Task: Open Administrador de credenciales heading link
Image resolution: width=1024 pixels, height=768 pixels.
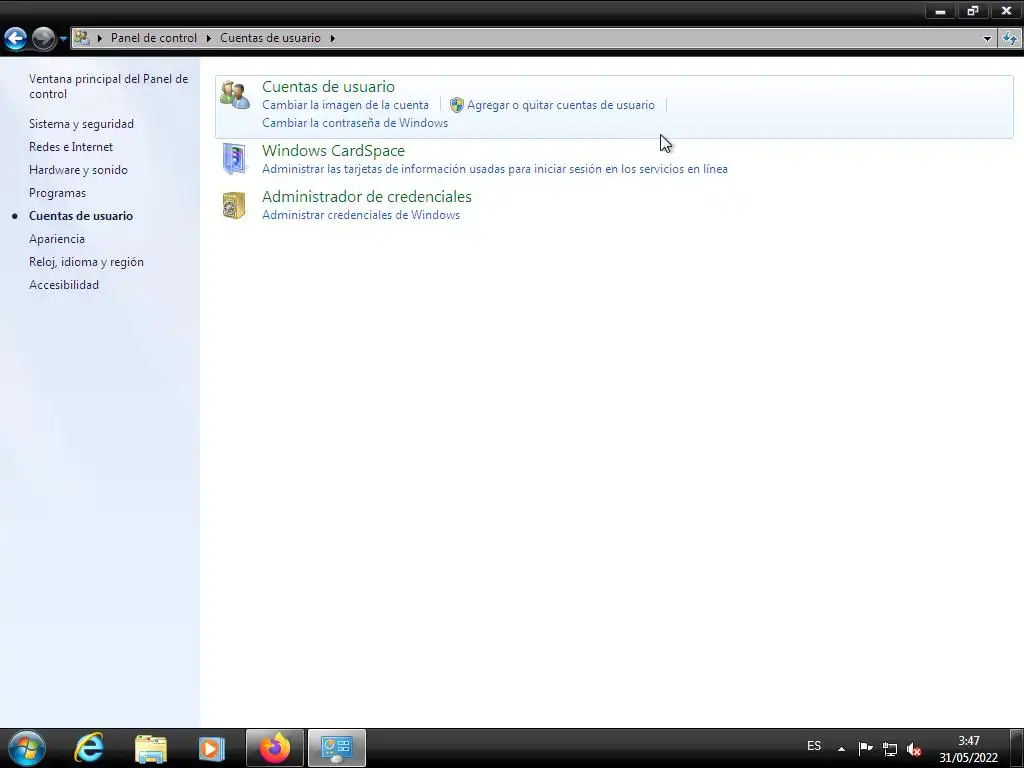Action: (x=366, y=197)
